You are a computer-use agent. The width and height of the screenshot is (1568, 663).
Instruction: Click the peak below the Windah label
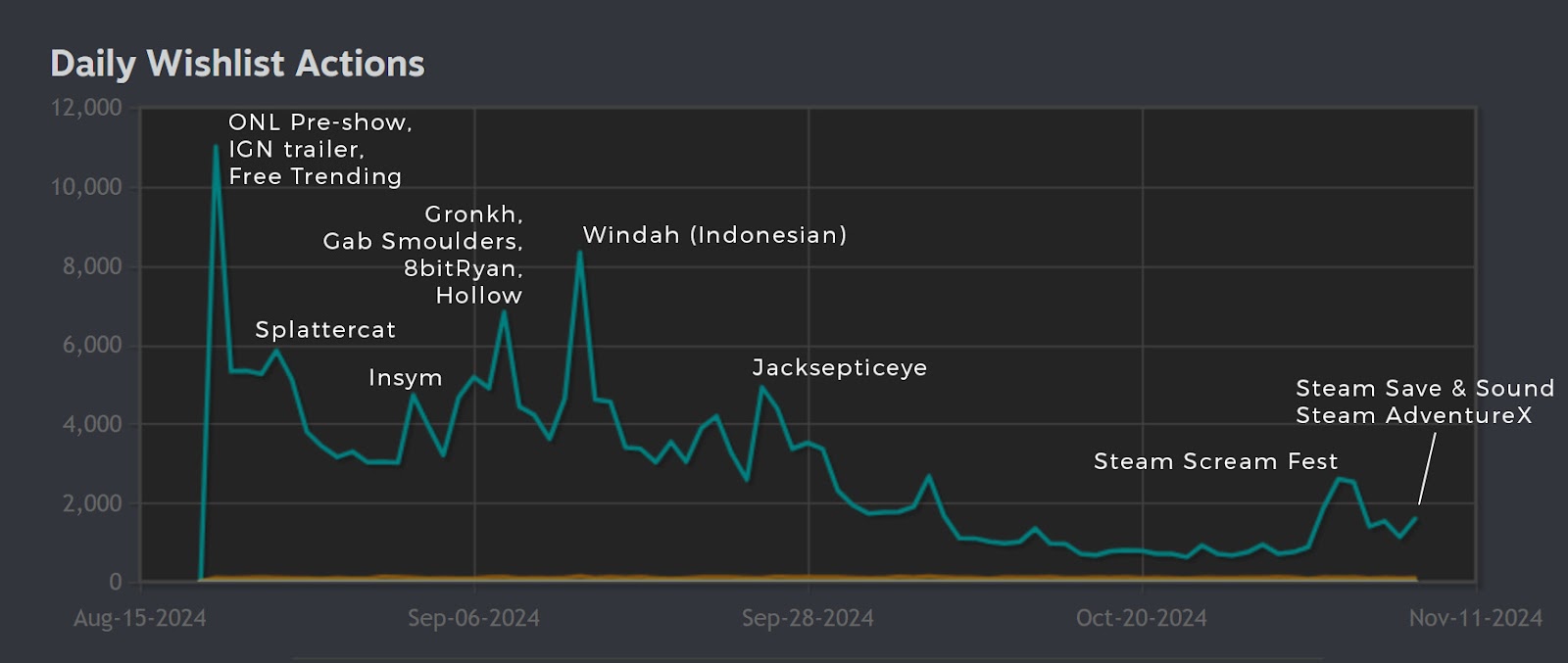pos(580,253)
